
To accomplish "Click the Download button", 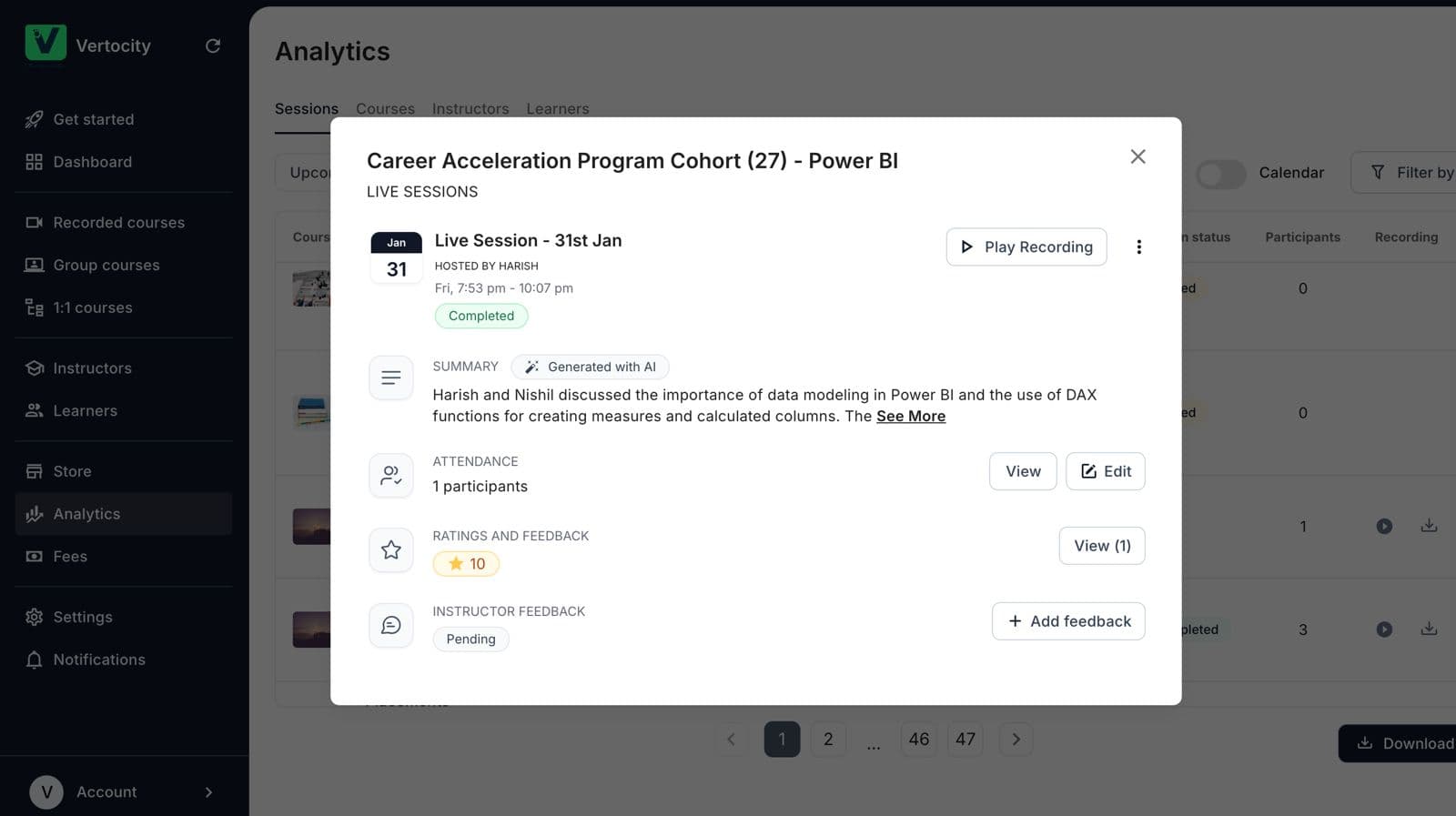I will 1398,743.
